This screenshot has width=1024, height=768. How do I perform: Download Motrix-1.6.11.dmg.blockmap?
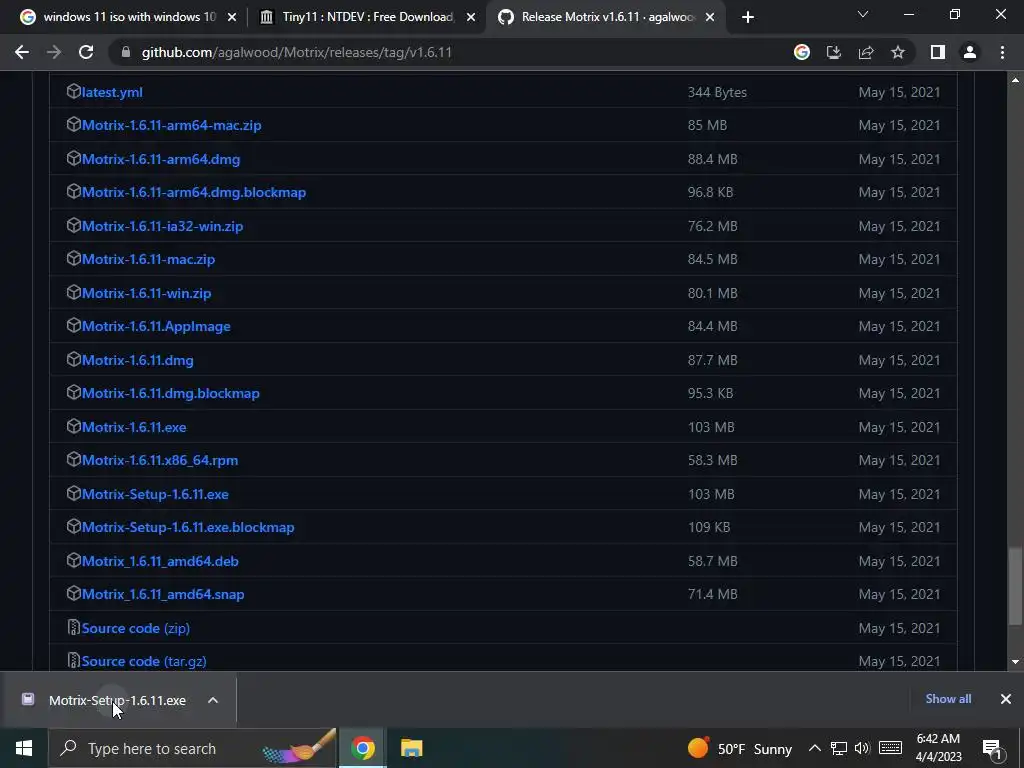tap(170, 393)
